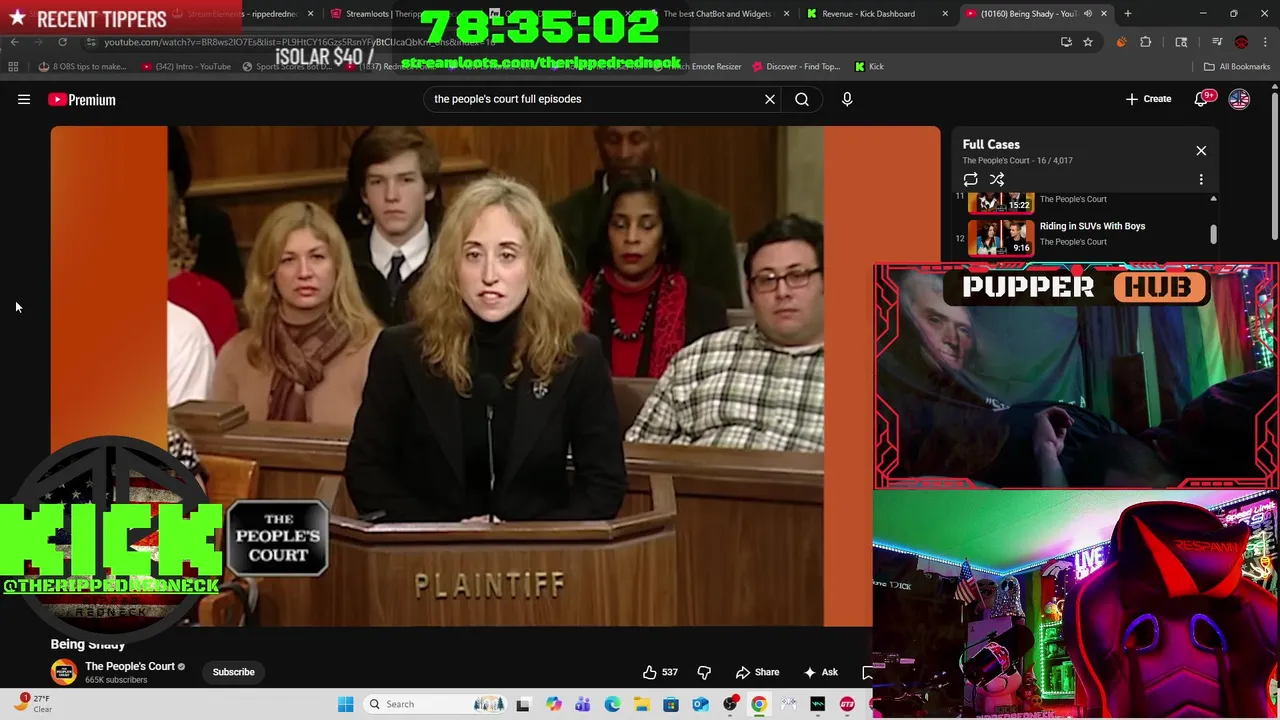Close the Revenue - Kick Dashboard tab
The height and width of the screenshot is (720, 1280).
pos(945,14)
